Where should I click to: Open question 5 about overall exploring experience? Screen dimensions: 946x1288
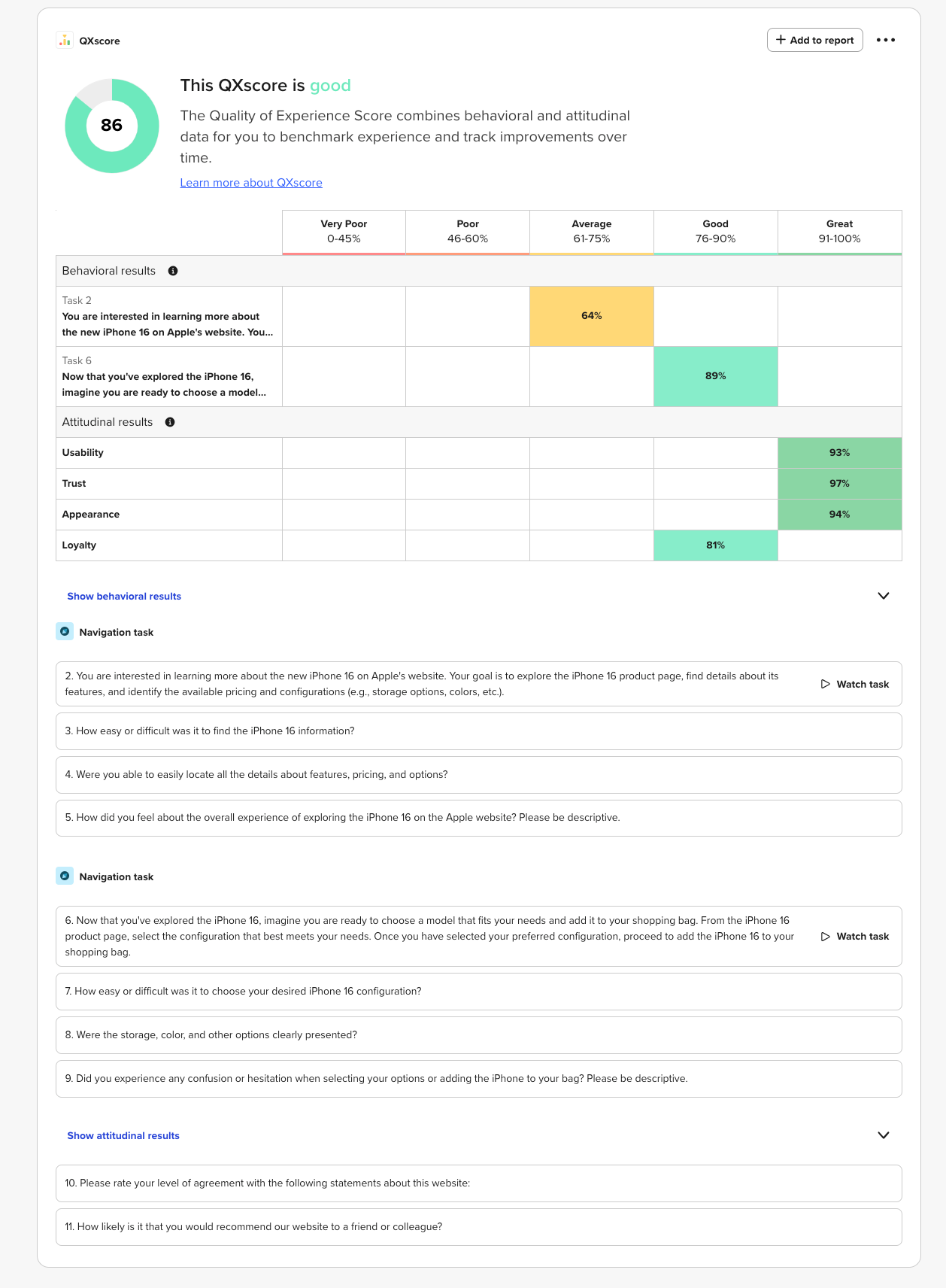click(479, 818)
